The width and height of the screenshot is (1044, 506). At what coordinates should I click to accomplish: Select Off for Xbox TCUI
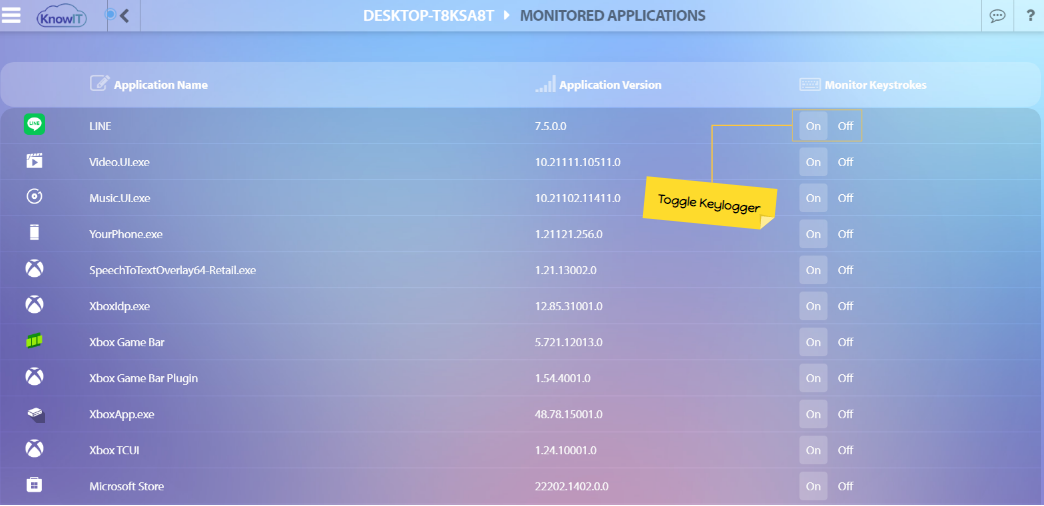pos(846,450)
